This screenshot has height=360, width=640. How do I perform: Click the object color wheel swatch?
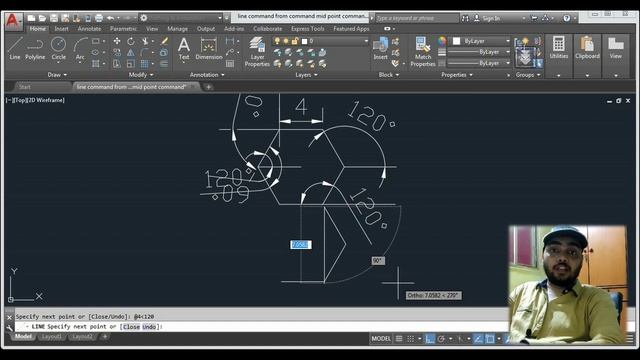point(442,41)
